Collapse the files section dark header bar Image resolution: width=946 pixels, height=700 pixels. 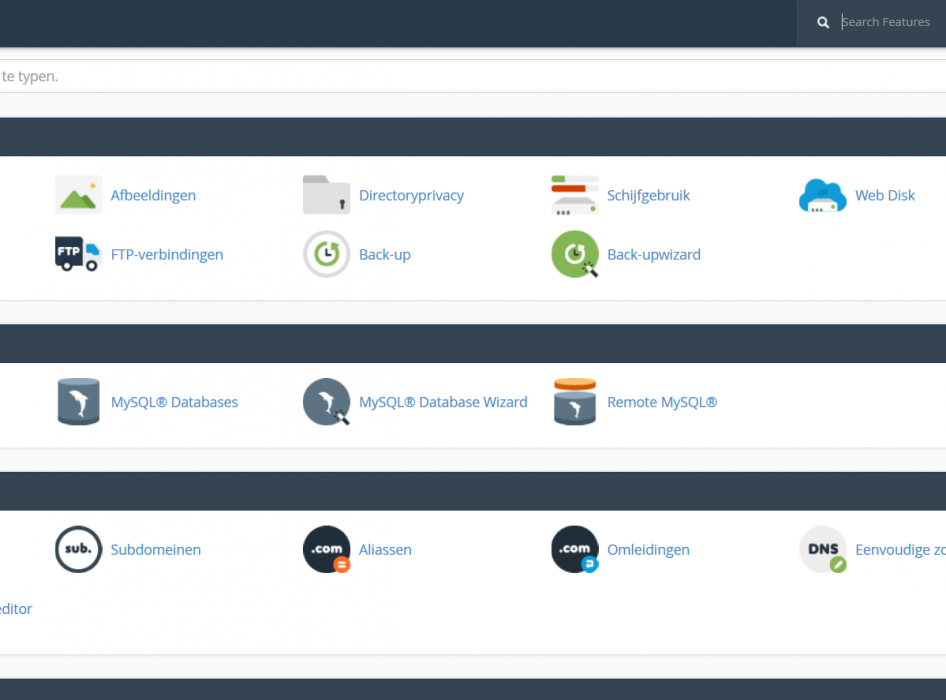pos(473,137)
